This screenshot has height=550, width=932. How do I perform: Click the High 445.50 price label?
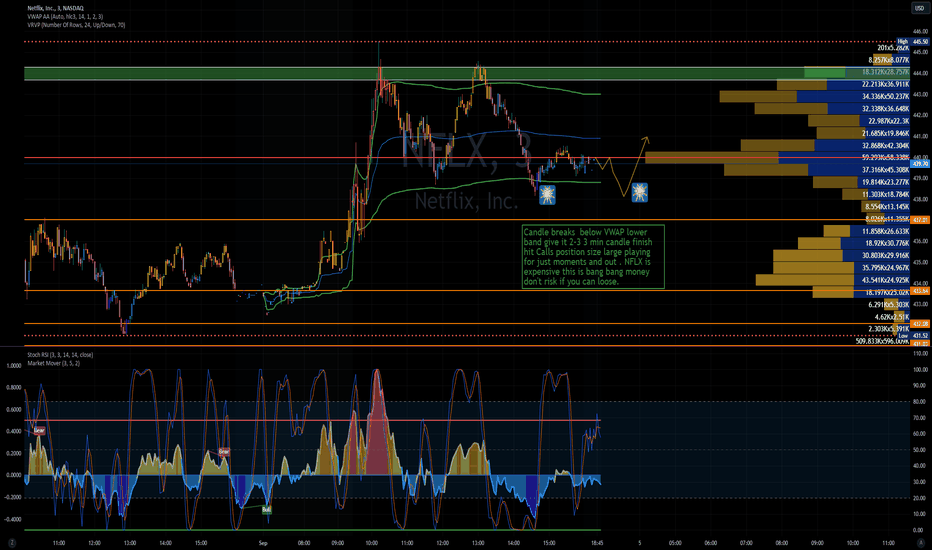tap(913, 42)
